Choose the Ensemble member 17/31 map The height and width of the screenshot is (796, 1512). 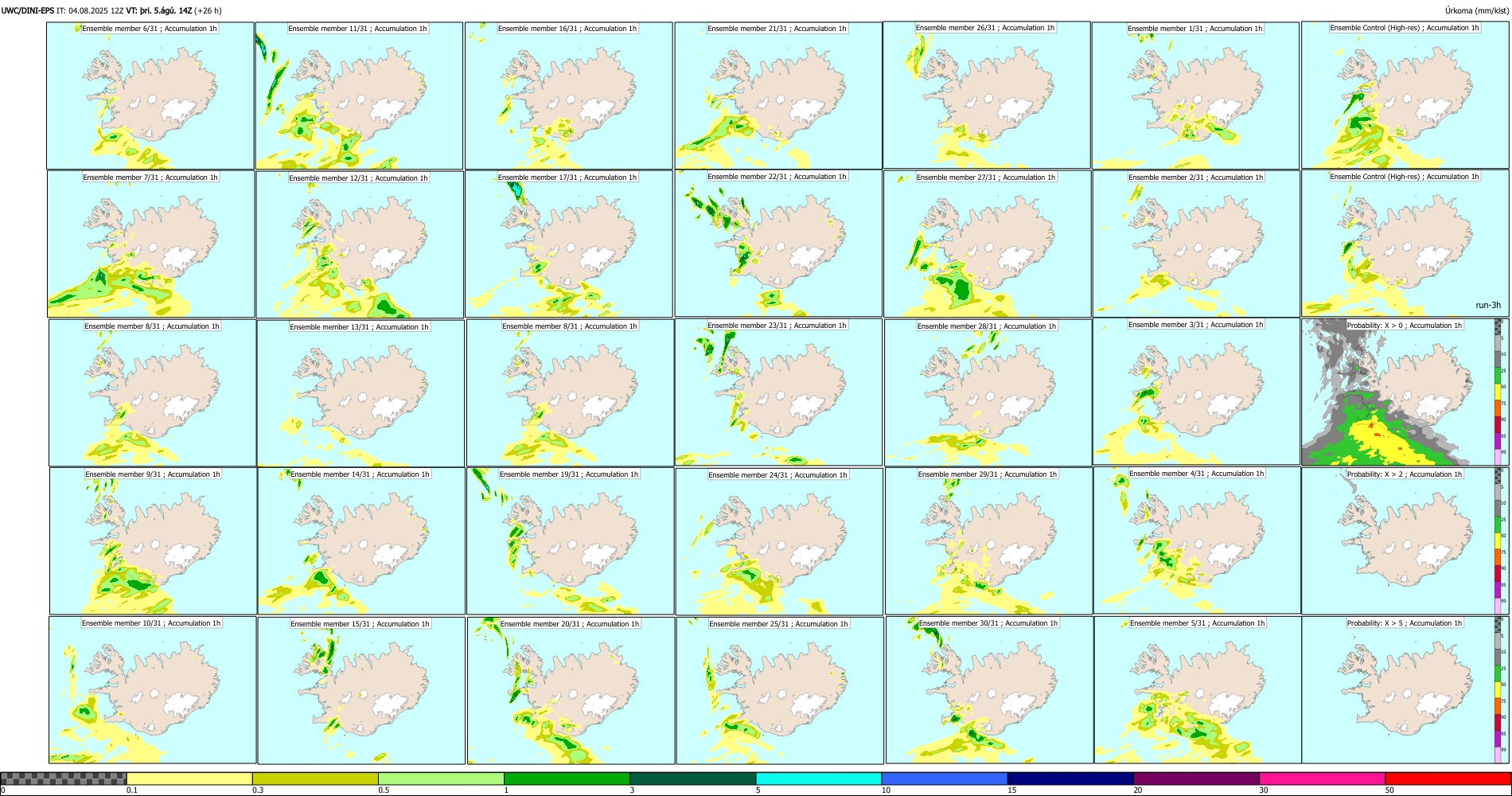(569, 244)
